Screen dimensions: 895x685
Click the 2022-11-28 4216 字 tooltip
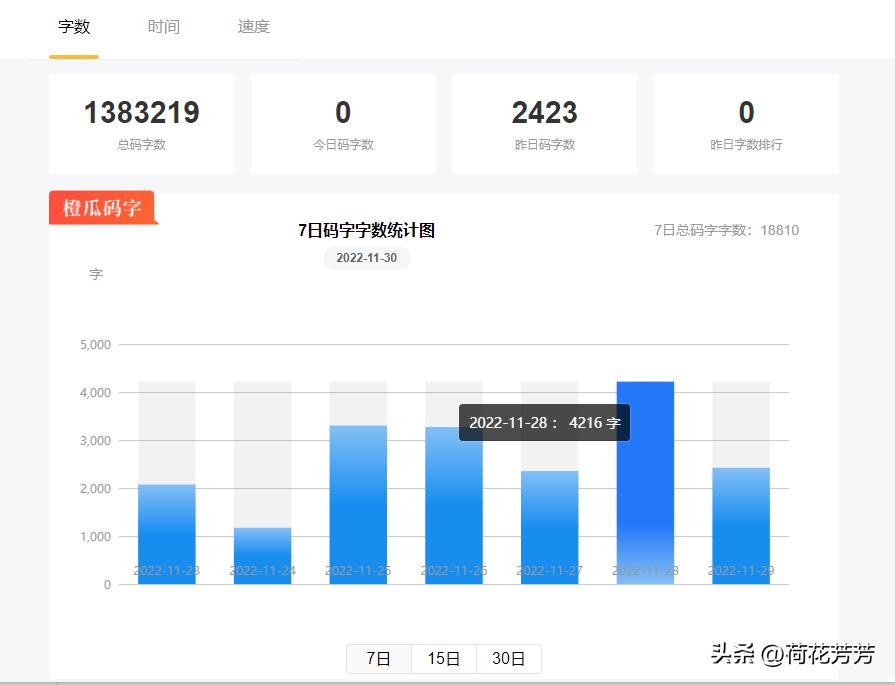click(x=544, y=423)
